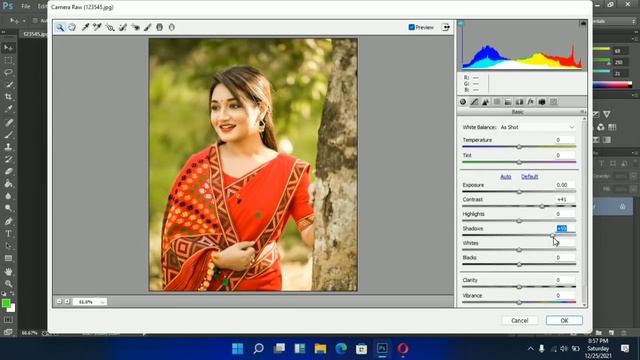The image size is (640, 360).
Task: Click the Highlights slider handle
Action: point(519,221)
